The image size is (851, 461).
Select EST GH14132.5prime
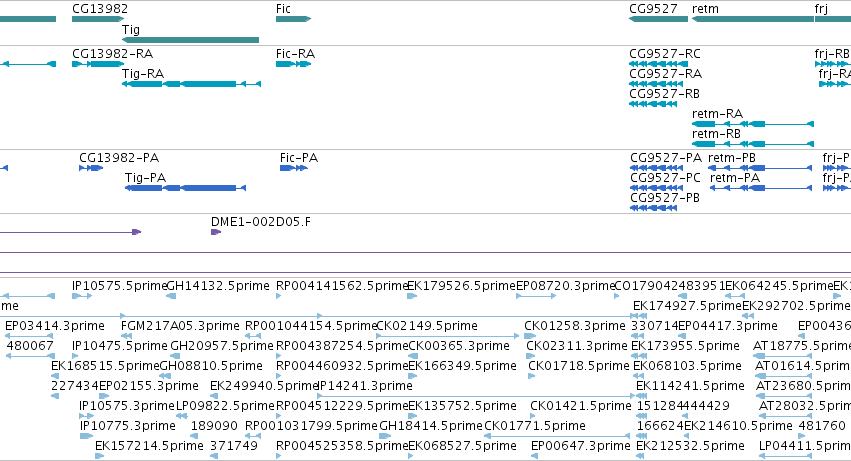[218, 286]
